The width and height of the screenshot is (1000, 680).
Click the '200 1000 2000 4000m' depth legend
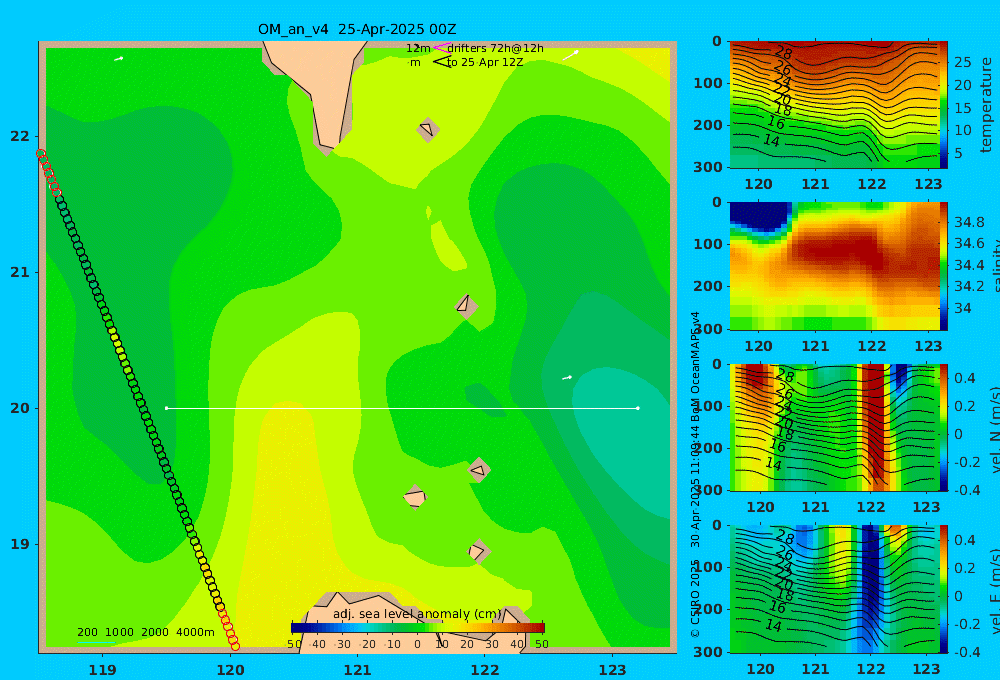coord(145,632)
